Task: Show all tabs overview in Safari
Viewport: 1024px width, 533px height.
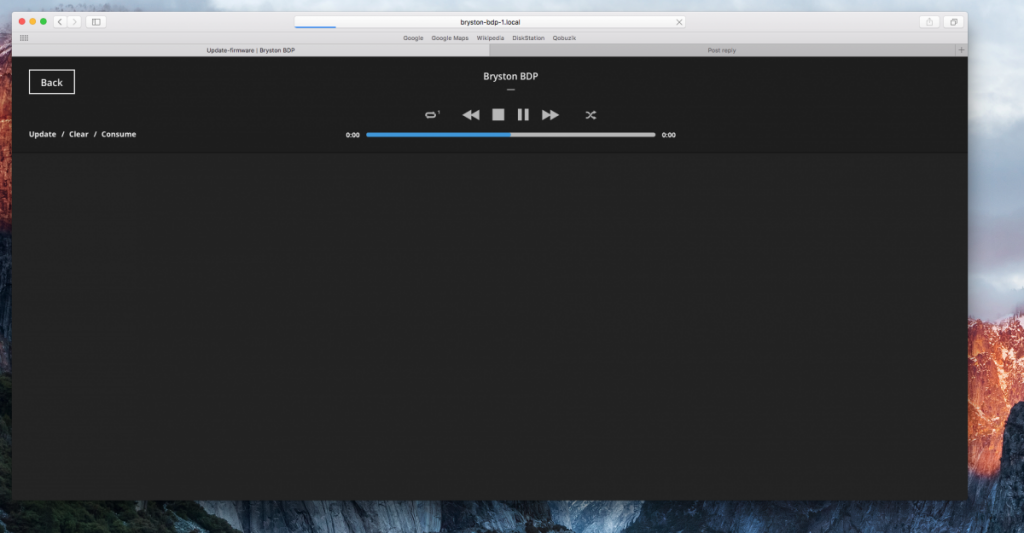Action: click(953, 22)
